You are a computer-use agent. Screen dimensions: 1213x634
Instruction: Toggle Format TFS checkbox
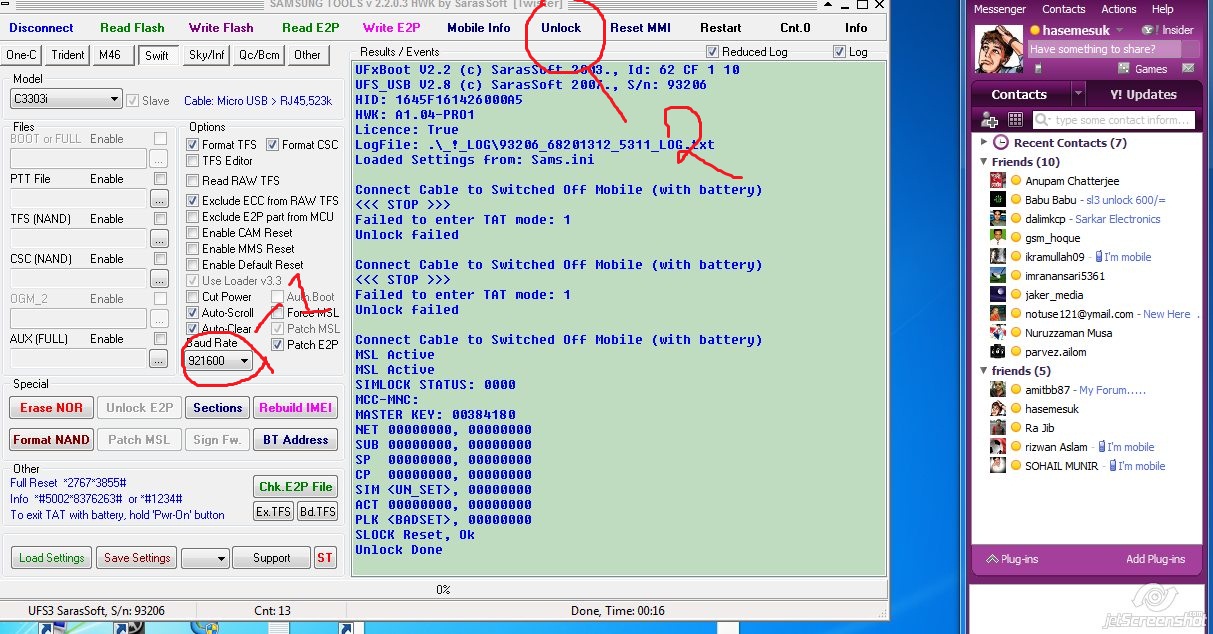193,145
